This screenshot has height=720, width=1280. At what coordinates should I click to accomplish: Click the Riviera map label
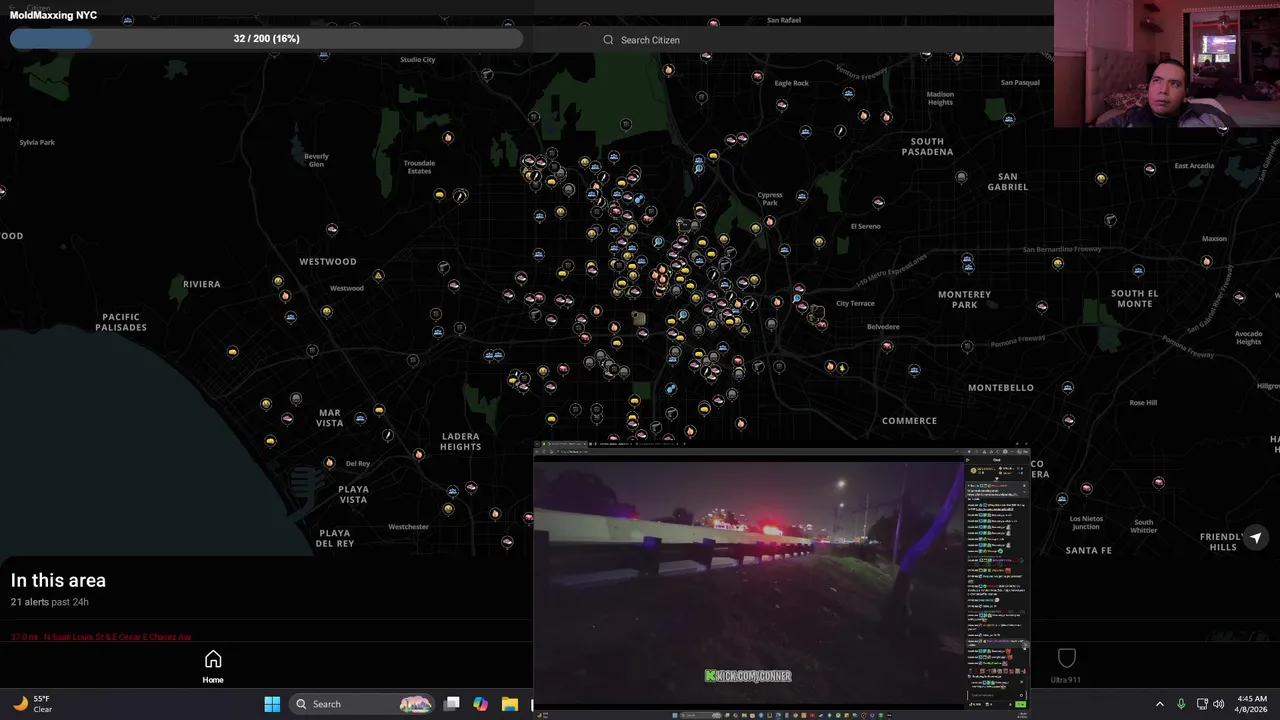tap(201, 284)
